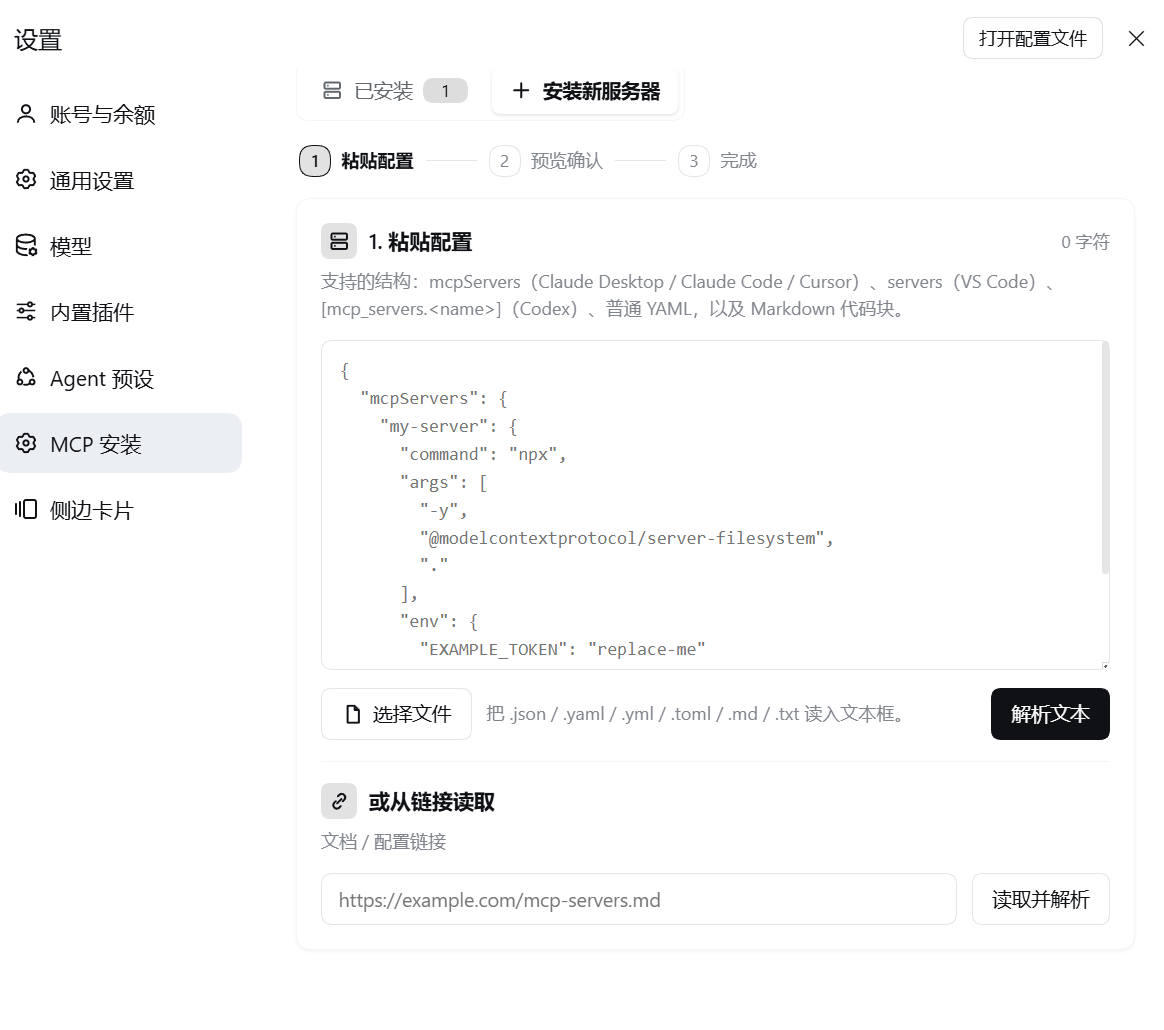Click the Agent 预设 icon
The width and height of the screenshot is (1164, 1030).
(x=26, y=377)
